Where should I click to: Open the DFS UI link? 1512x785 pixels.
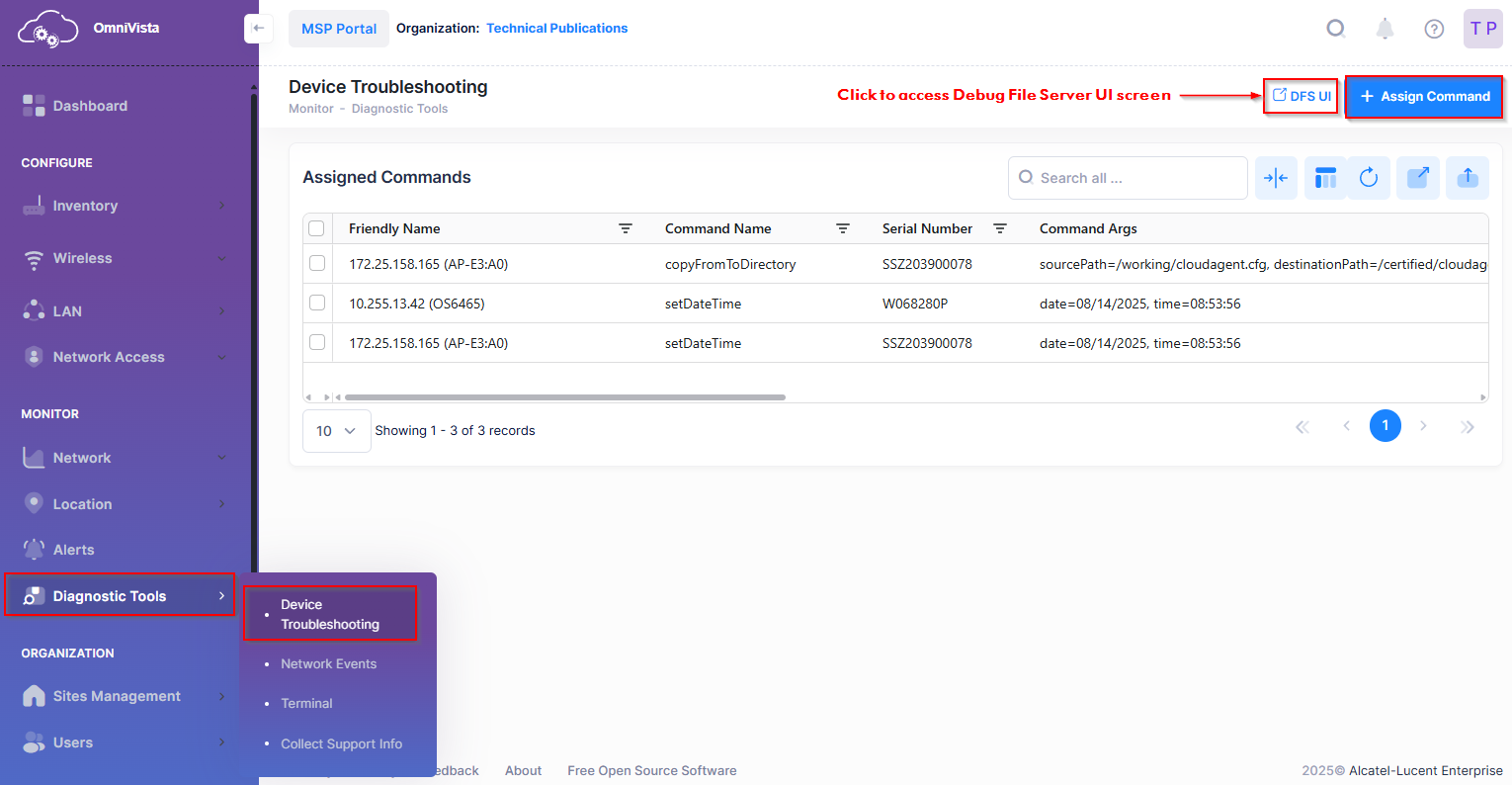click(x=1302, y=96)
